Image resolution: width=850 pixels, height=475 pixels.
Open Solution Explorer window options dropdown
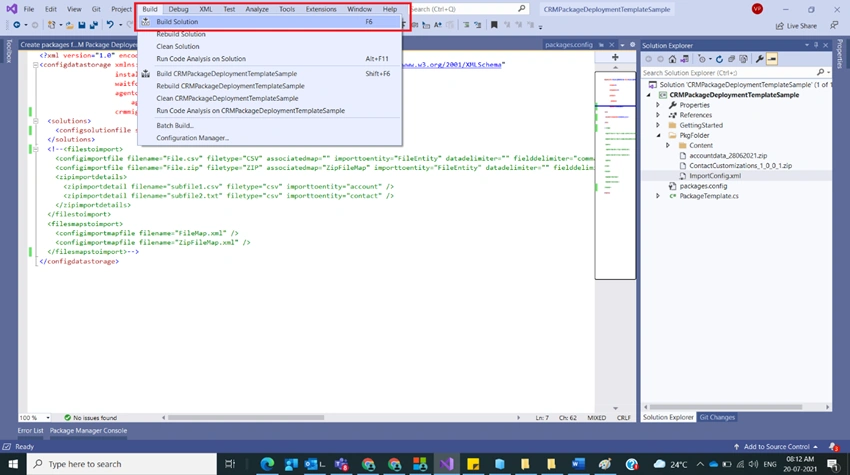point(807,45)
